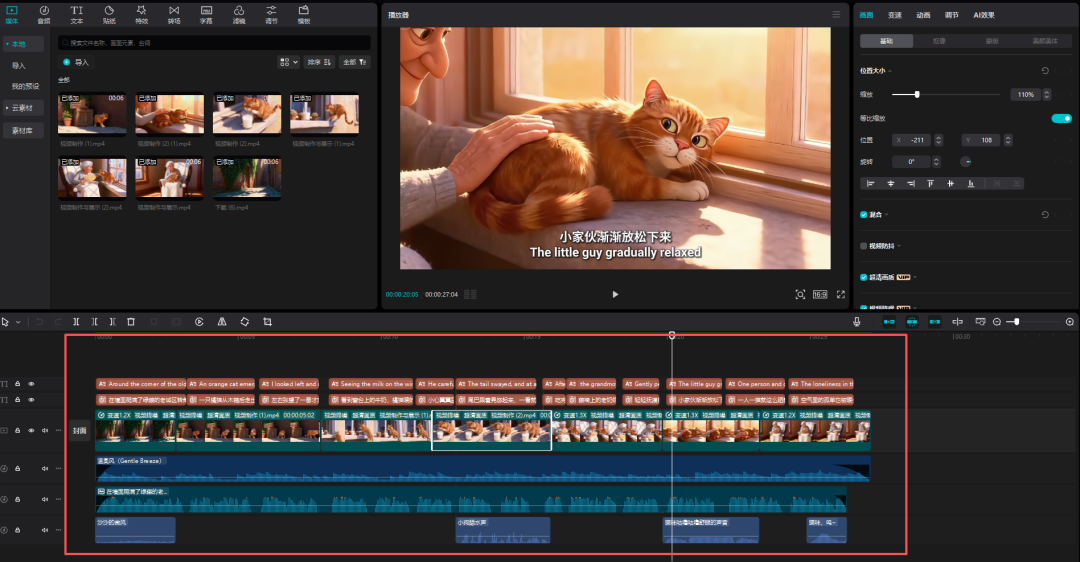Mute the Gentle Breeze audio track
This screenshot has height=562, width=1080.
pyautogui.click(x=45, y=468)
